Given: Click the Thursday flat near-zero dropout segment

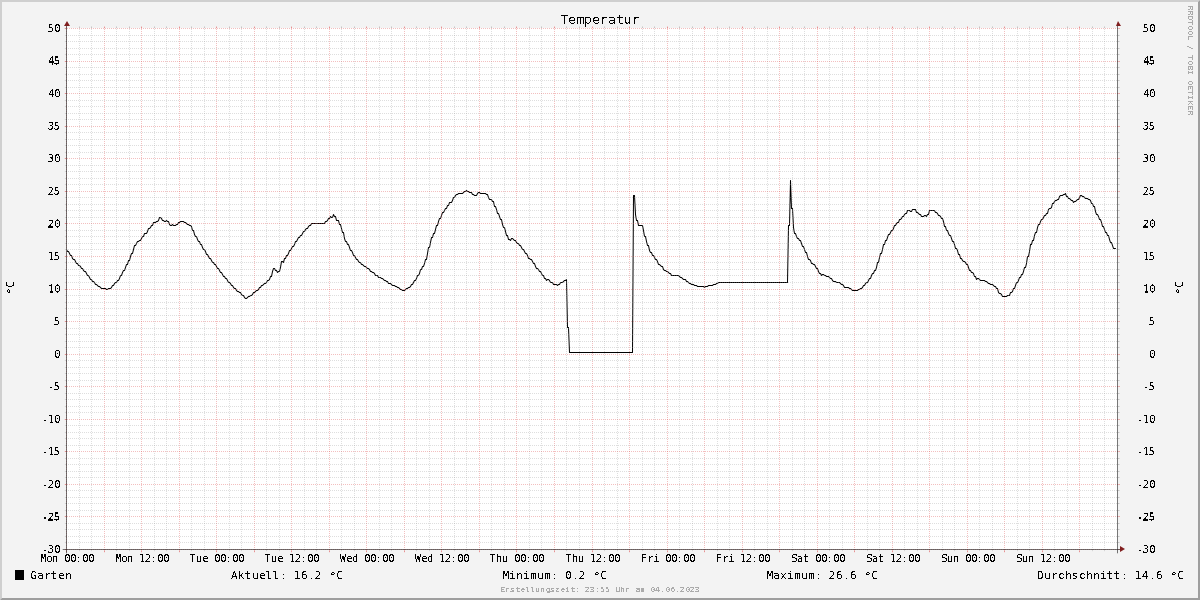Looking at the screenshot, I should [x=601, y=352].
